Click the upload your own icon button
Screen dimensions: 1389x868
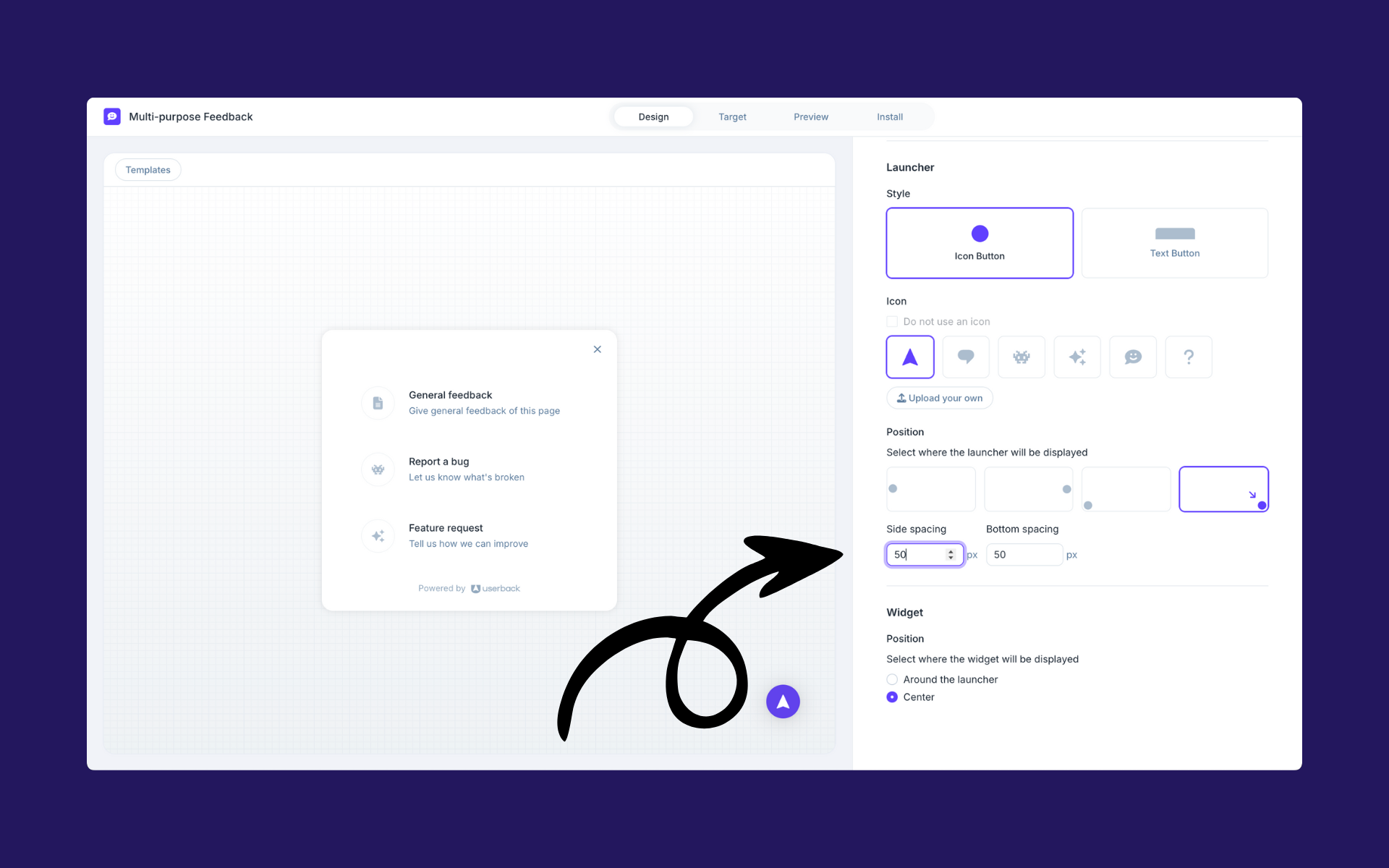pyautogui.click(x=939, y=398)
